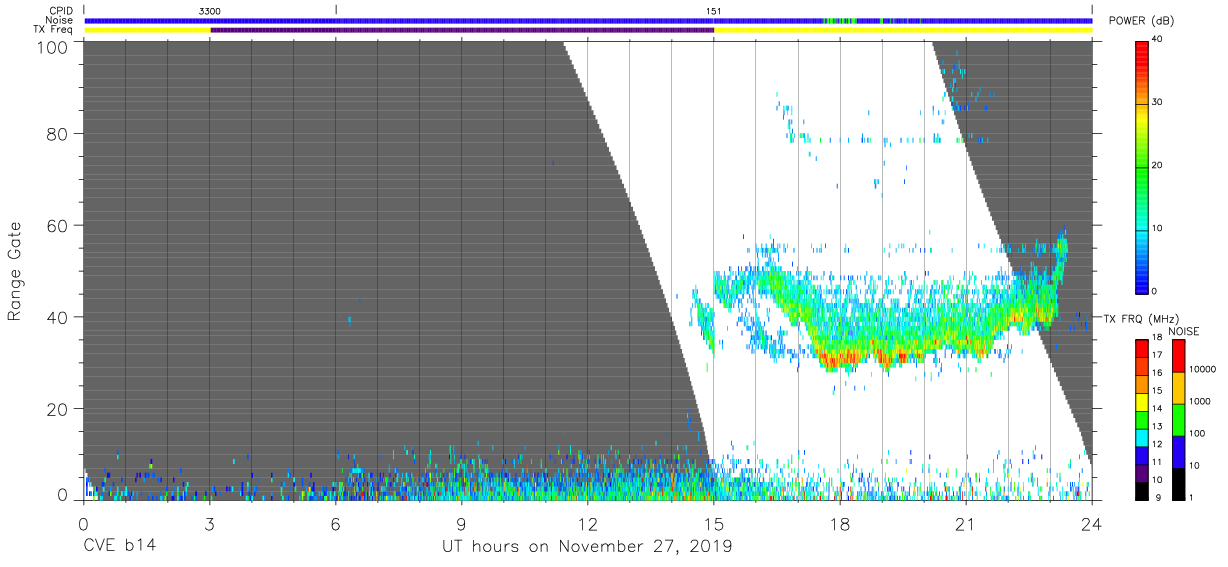Pick the red swatch above 10000 in NOISE legend
The height and width of the screenshot is (567, 1228).
[x=1178, y=355]
